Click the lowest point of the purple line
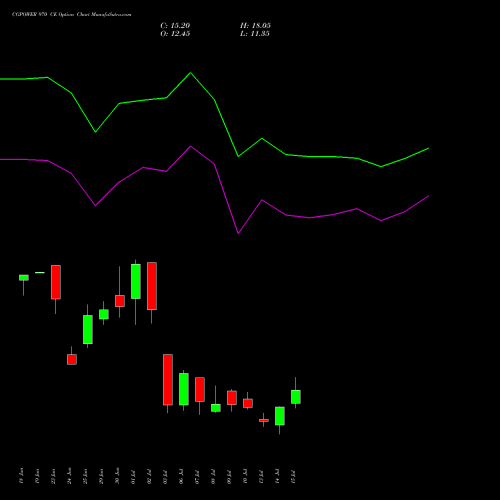500x500 pixels. click(238, 233)
